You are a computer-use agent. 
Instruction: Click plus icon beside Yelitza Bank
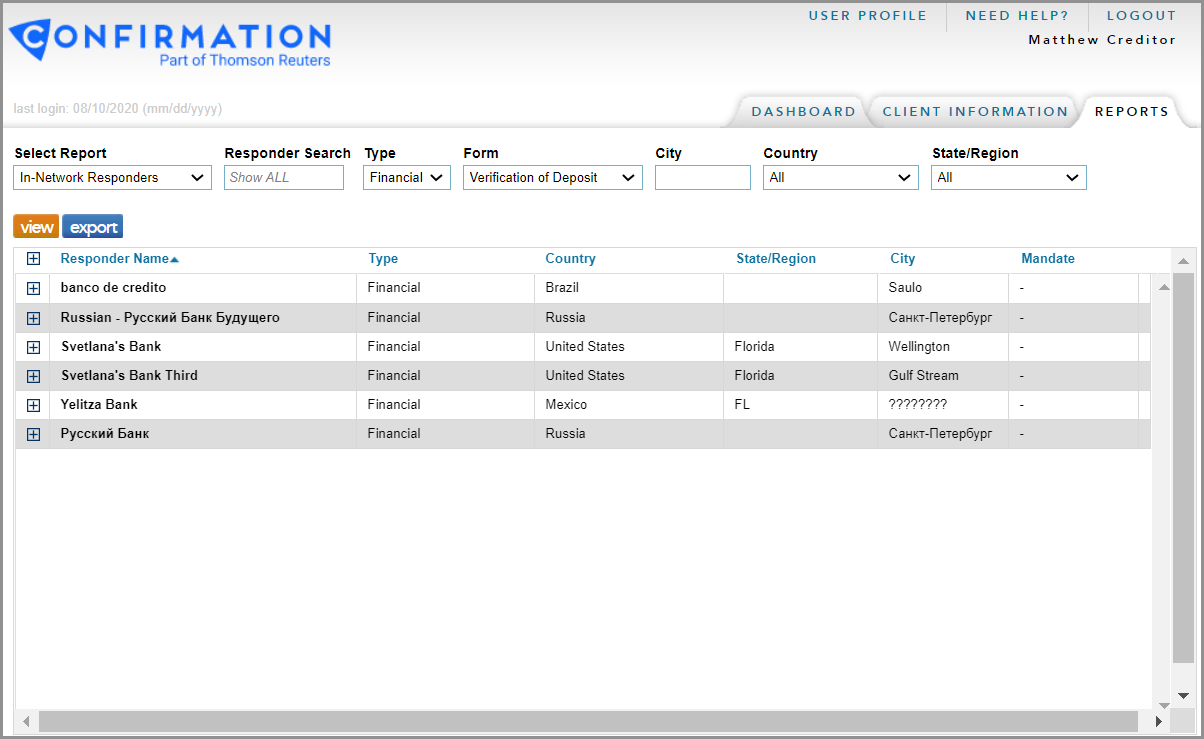pyautogui.click(x=33, y=405)
